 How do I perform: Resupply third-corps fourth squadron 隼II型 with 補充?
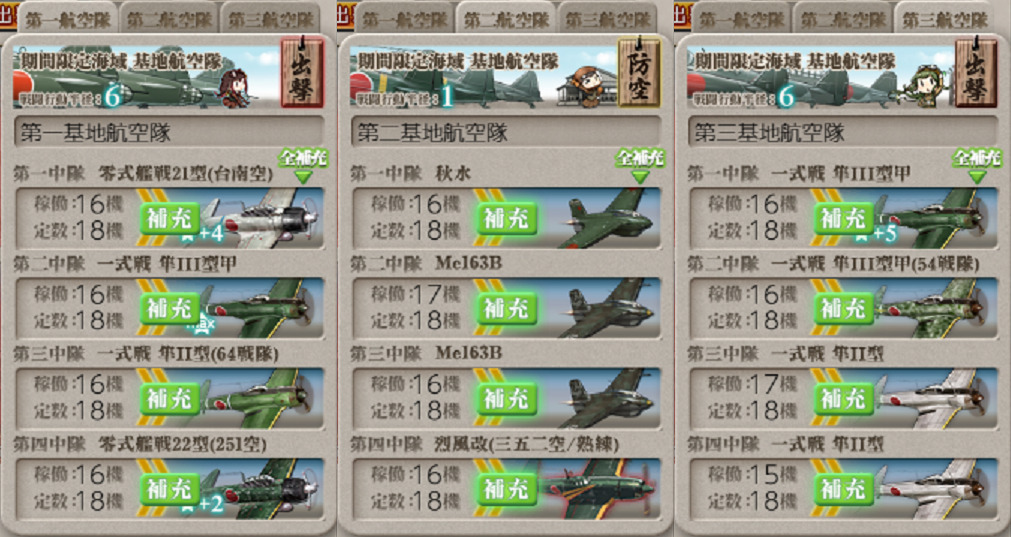(x=844, y=489)
